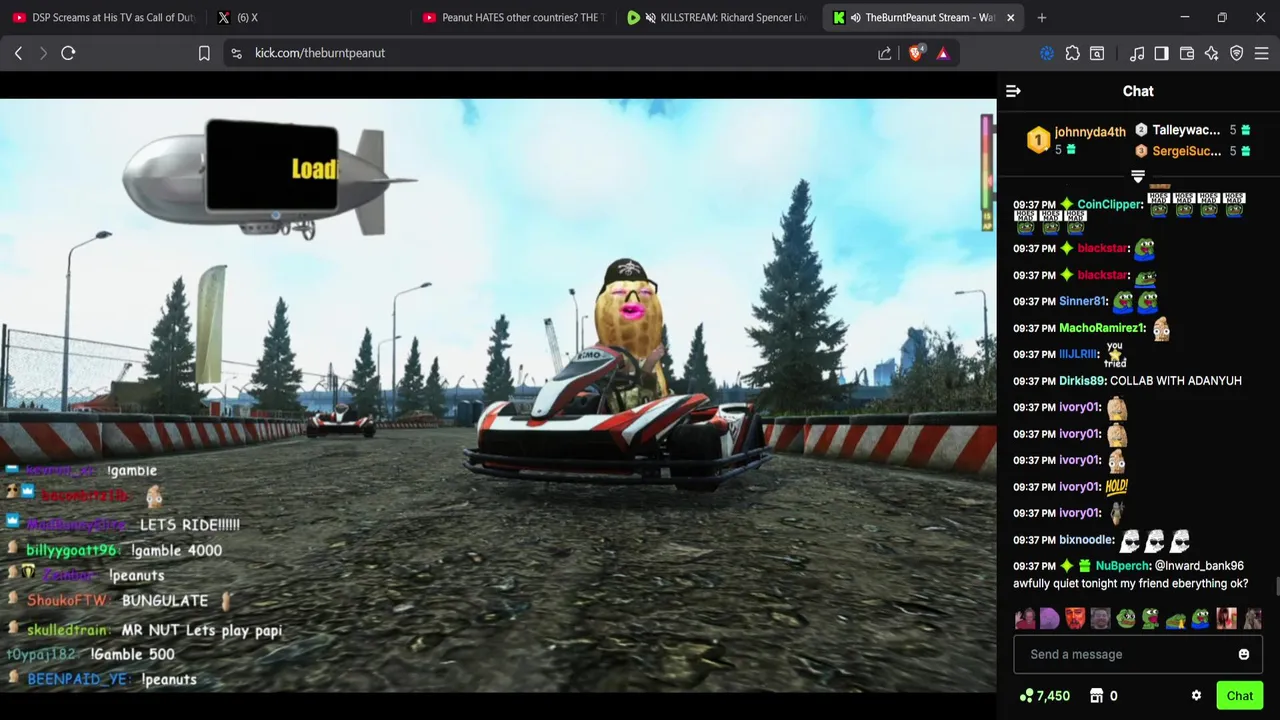This screenshot has width=1280, height=720.
Task: Click the Chat panel header title
Action: point(1138,91)
